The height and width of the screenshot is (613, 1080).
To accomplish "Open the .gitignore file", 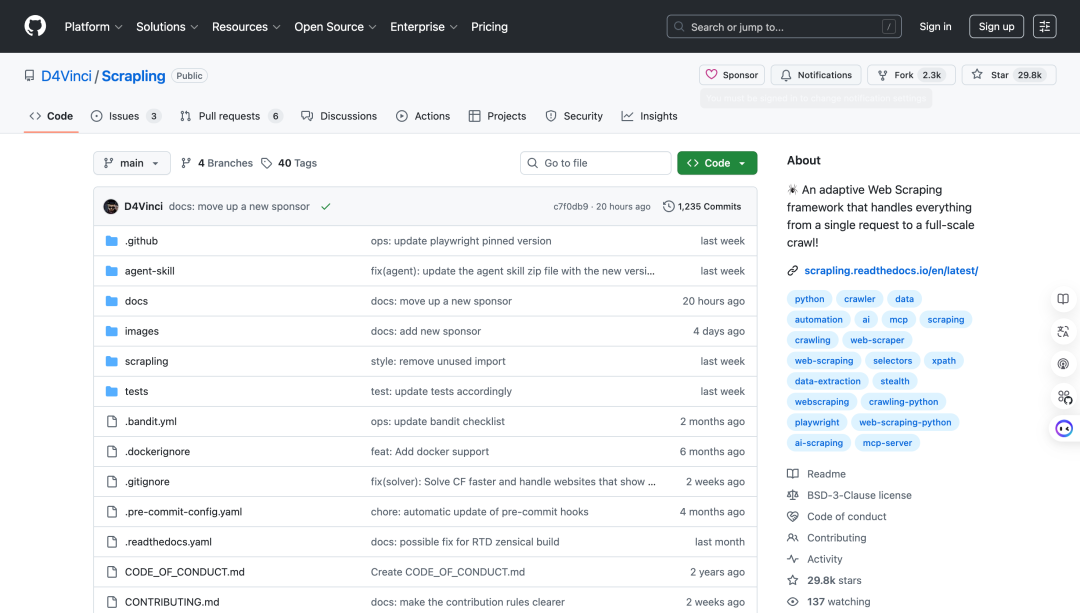I will (147, 481).
